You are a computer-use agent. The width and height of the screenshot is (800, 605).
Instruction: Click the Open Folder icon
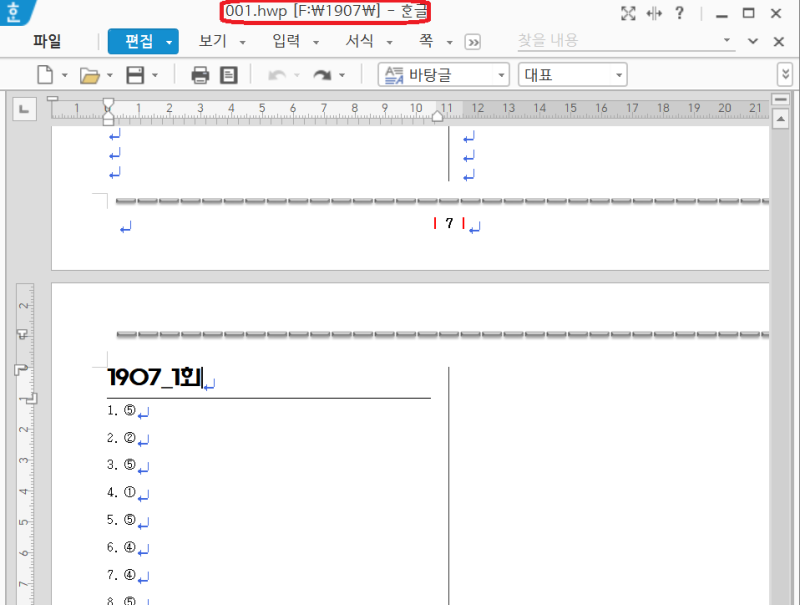pyautogui.click(x=89, y=75)
